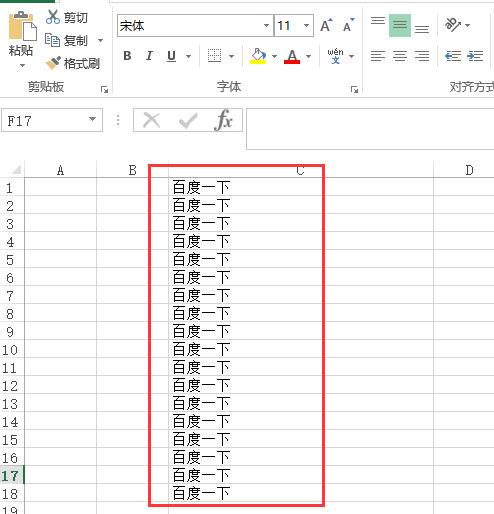Expand the Copy (复制) dropdown arrow
The height and width of the screenshot is (514, 494).
pos(100,41)
